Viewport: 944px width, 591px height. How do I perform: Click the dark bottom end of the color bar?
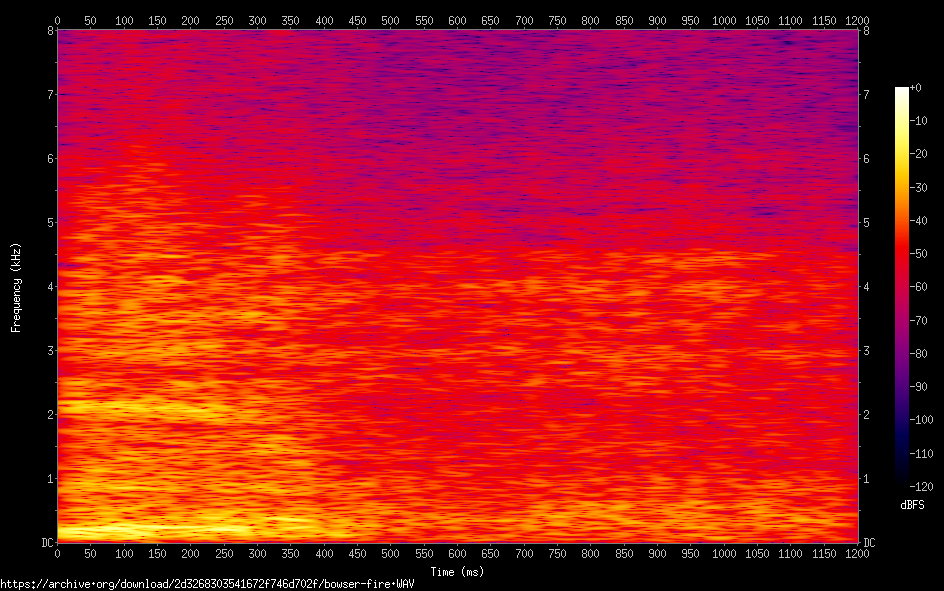tap(902, 482)
